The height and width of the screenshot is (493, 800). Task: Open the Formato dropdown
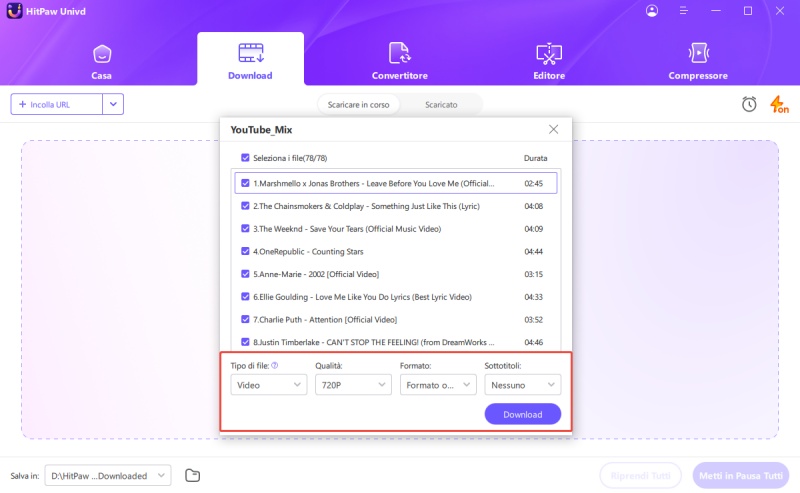pos(438,385)
